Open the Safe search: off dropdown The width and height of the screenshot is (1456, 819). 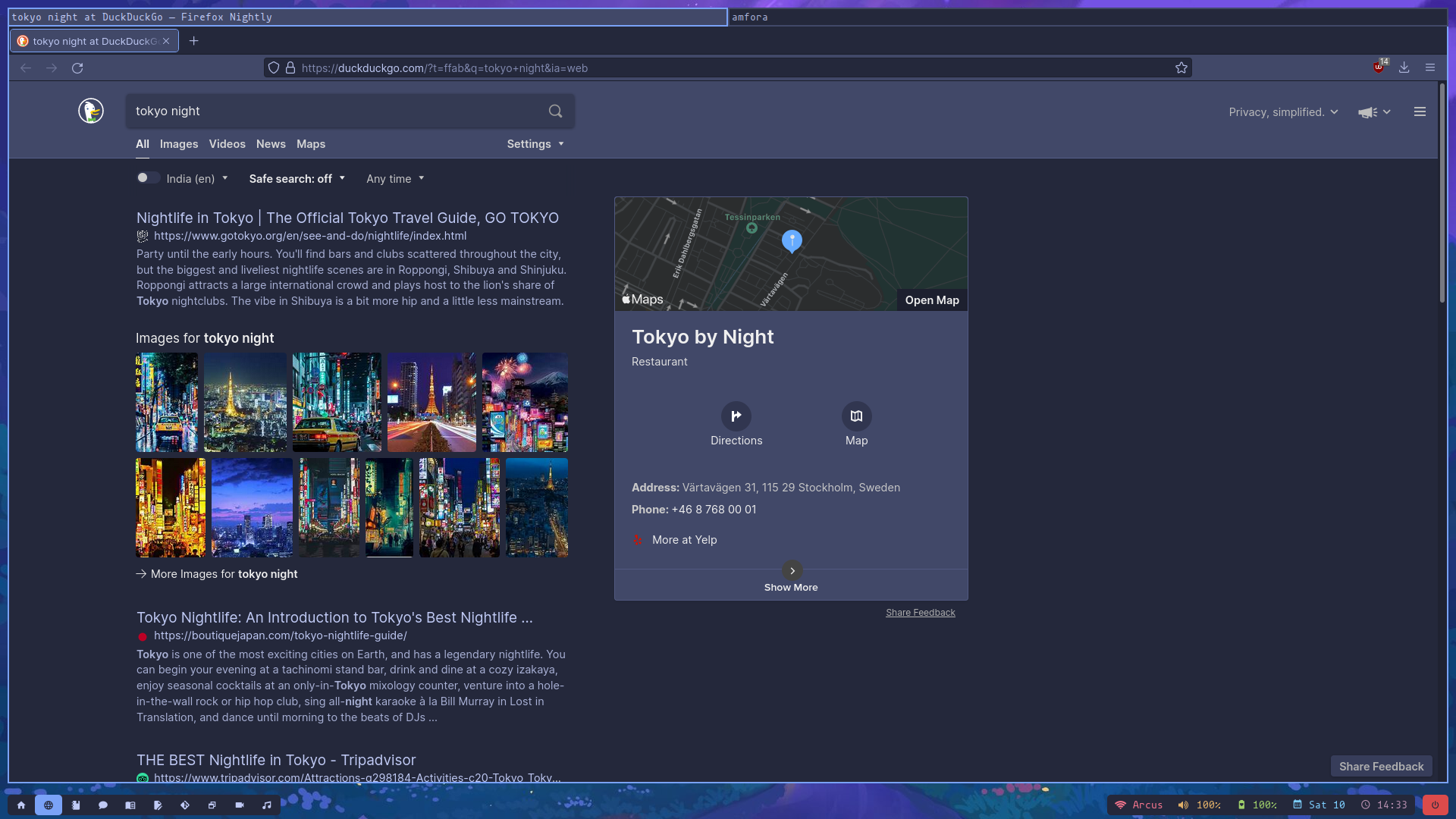click(297, 179)
